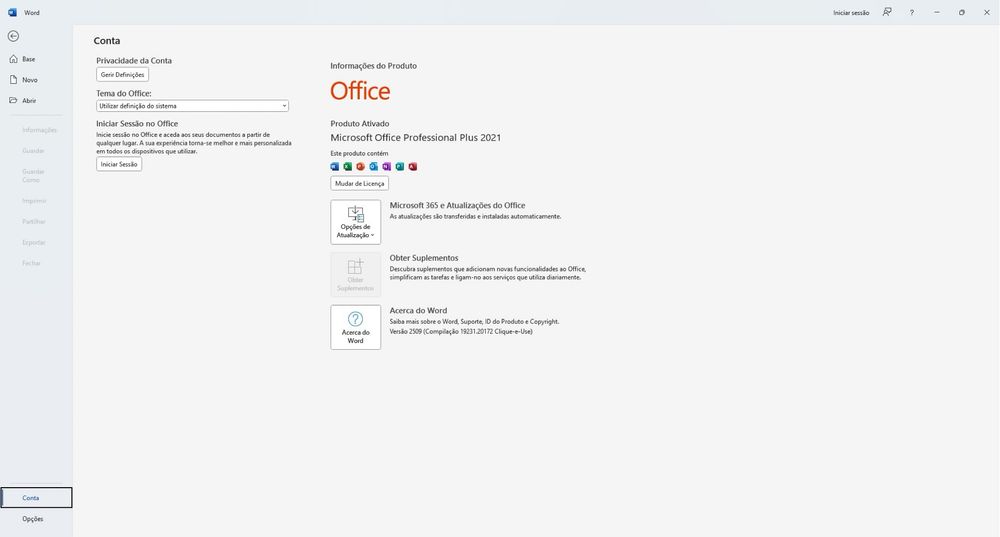Viewport: 1000px width, 537px height.
Task: Click the Word app icon in title bar
Action: point(12,12)
